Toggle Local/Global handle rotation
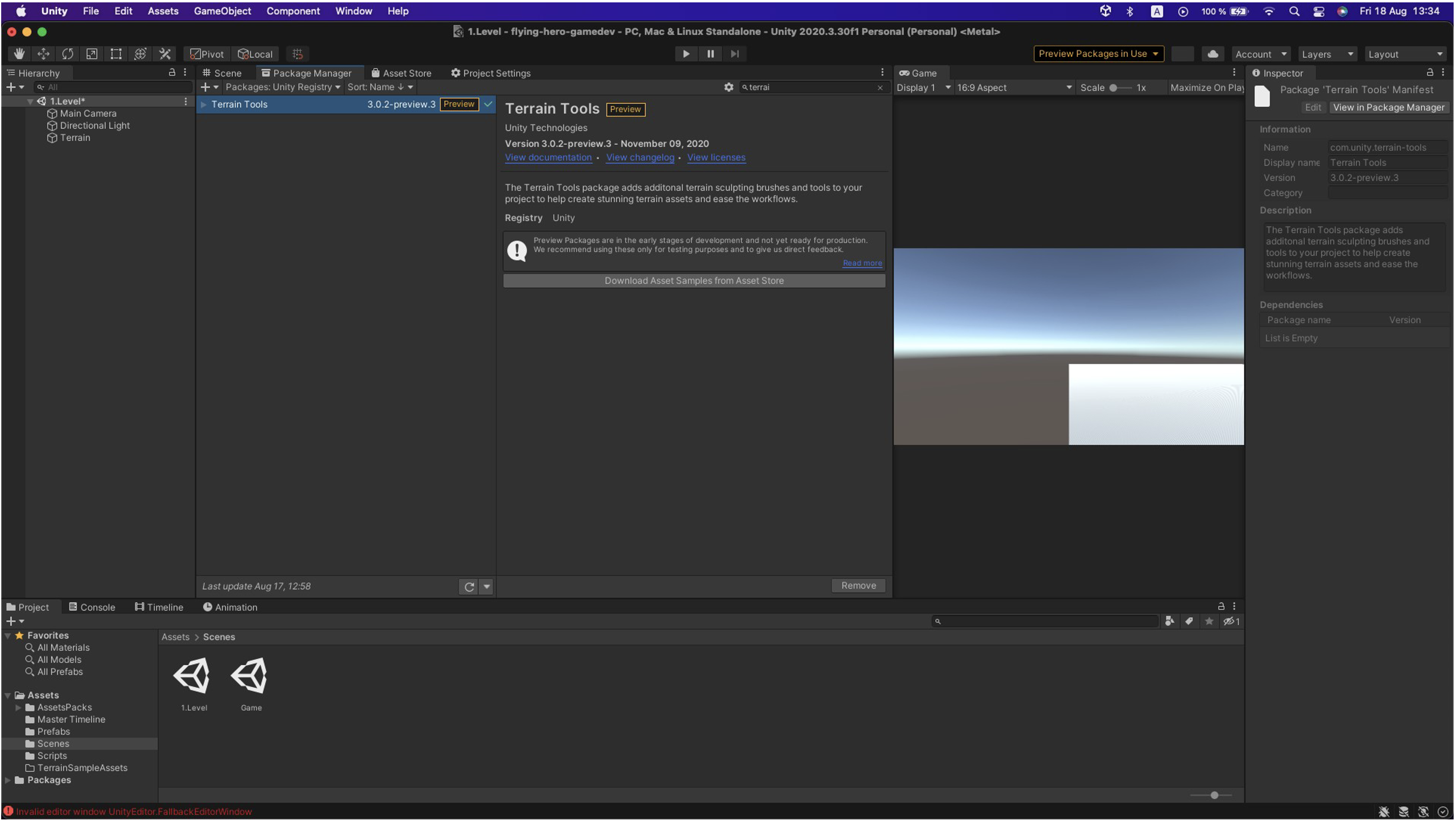Screen dimensions: 1456x820 (x=255, y=54)
